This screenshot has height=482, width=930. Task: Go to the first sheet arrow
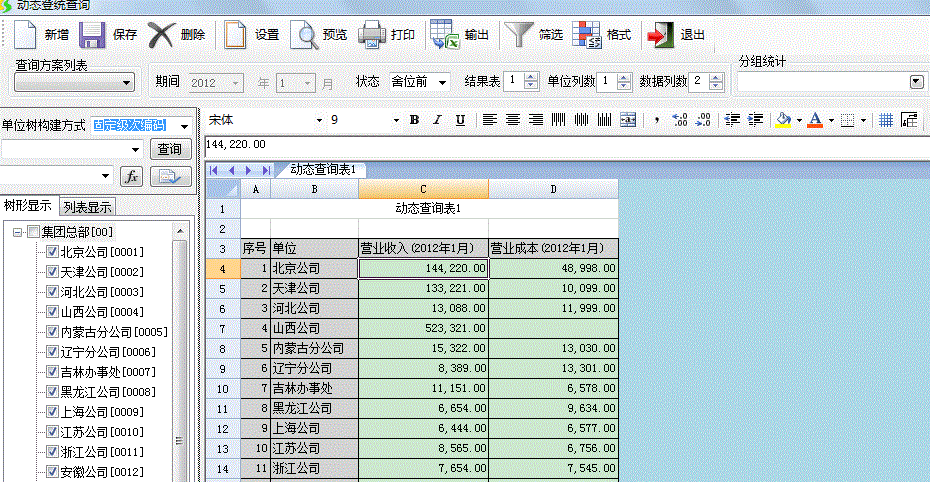[x=214, y=170]
